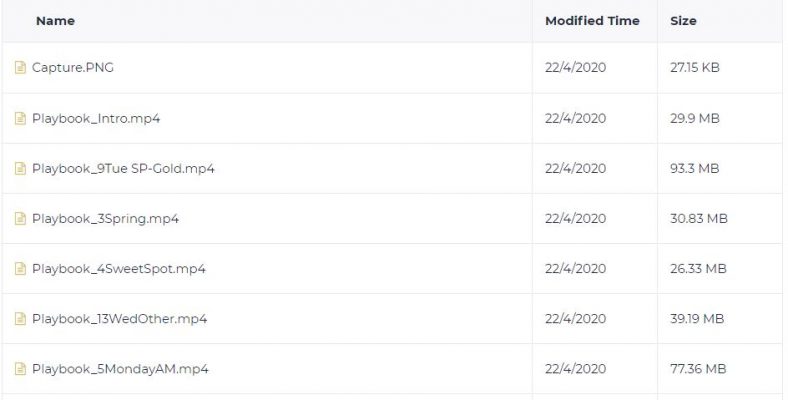
Task: Open the Playbook_4SweetSpot.mp4 entry
Action: (x=119, y=269)
